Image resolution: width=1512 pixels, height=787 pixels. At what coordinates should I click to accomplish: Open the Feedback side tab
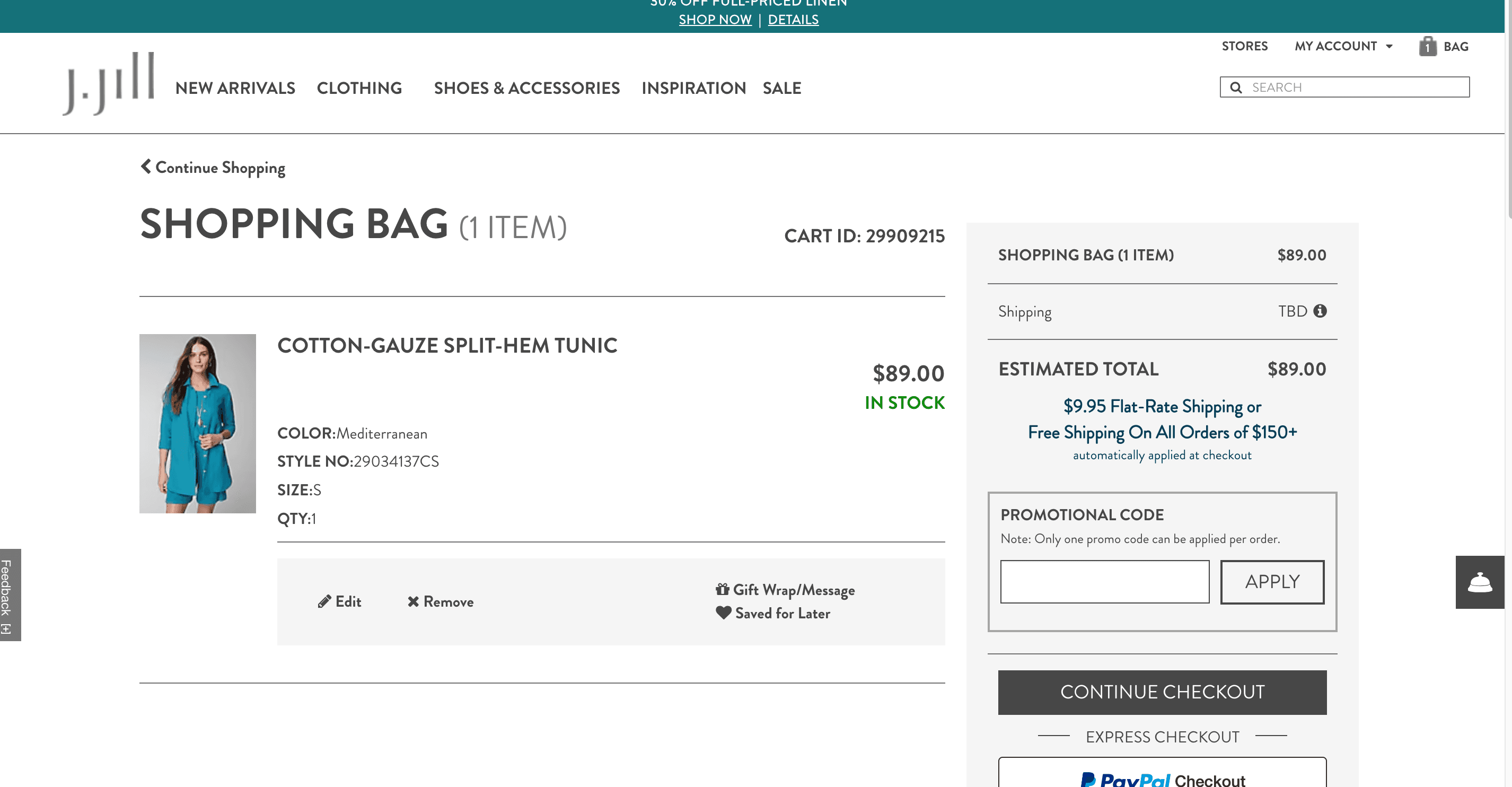pos(10,594)
